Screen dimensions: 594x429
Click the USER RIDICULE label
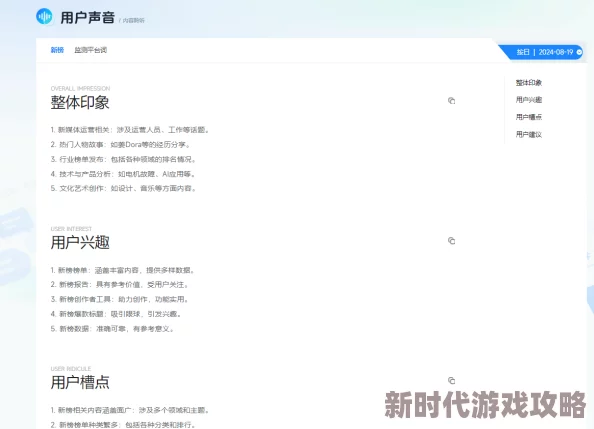point(71,368)
